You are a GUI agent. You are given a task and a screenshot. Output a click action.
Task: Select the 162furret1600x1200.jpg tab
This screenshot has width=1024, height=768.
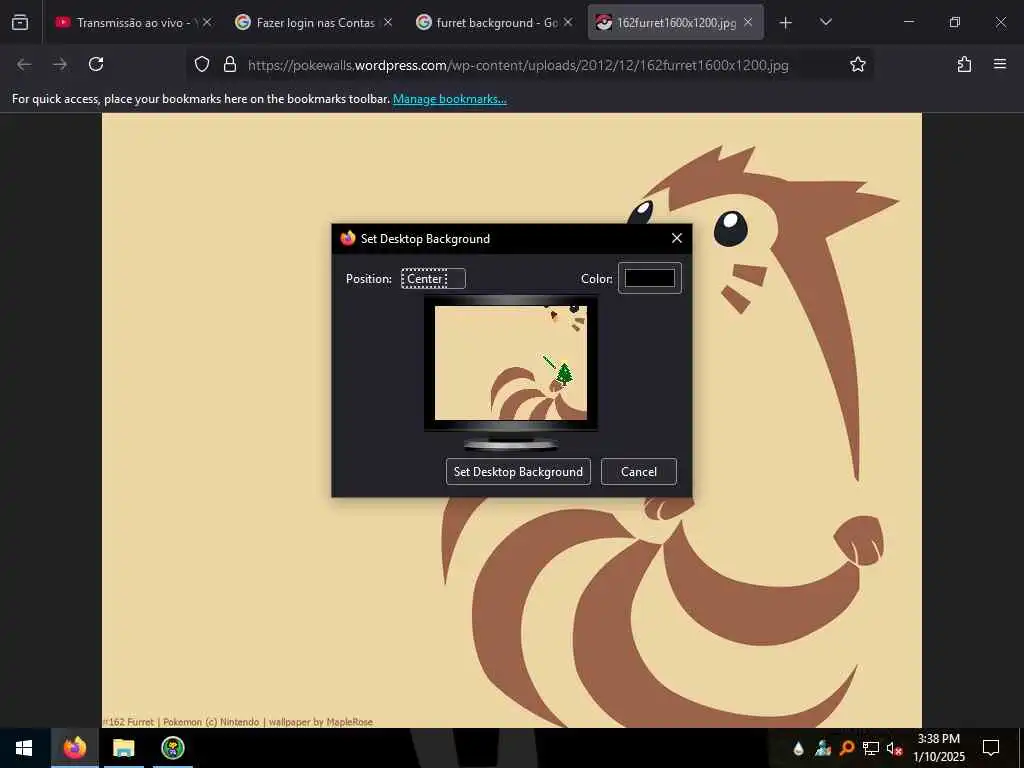point(675,22)
